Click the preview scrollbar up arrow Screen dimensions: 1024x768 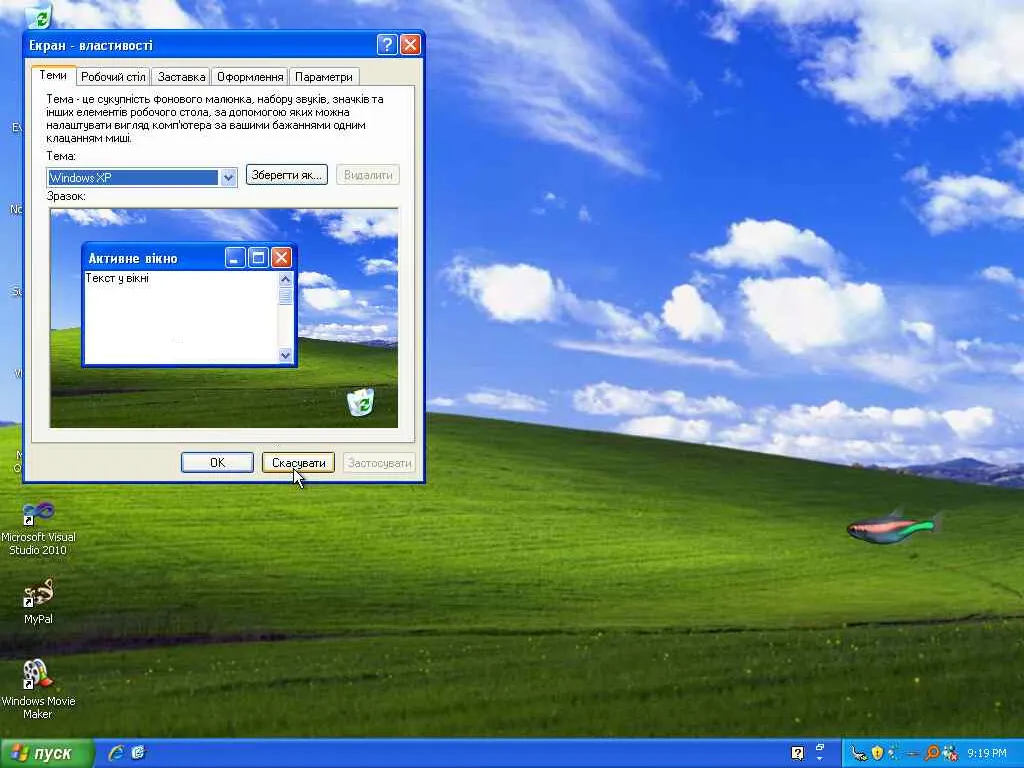[x=285, y=279]
